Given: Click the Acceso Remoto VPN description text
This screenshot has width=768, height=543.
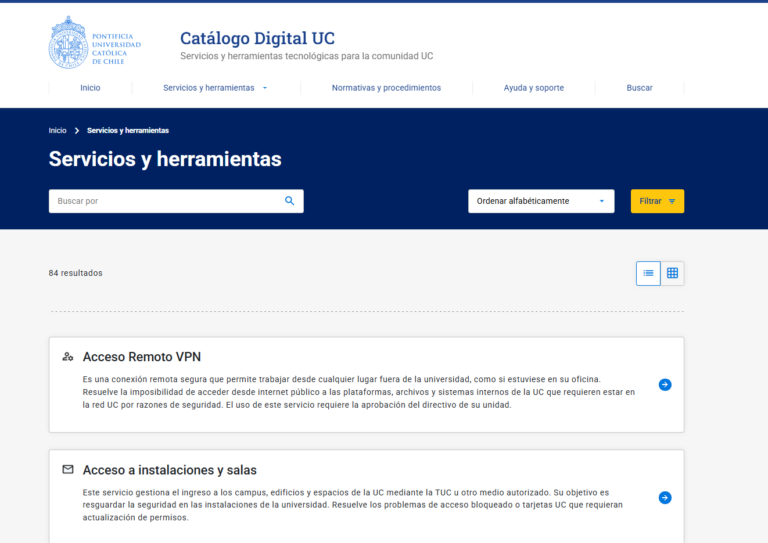Looking at the screenshot, I should (x=359, y=392).
